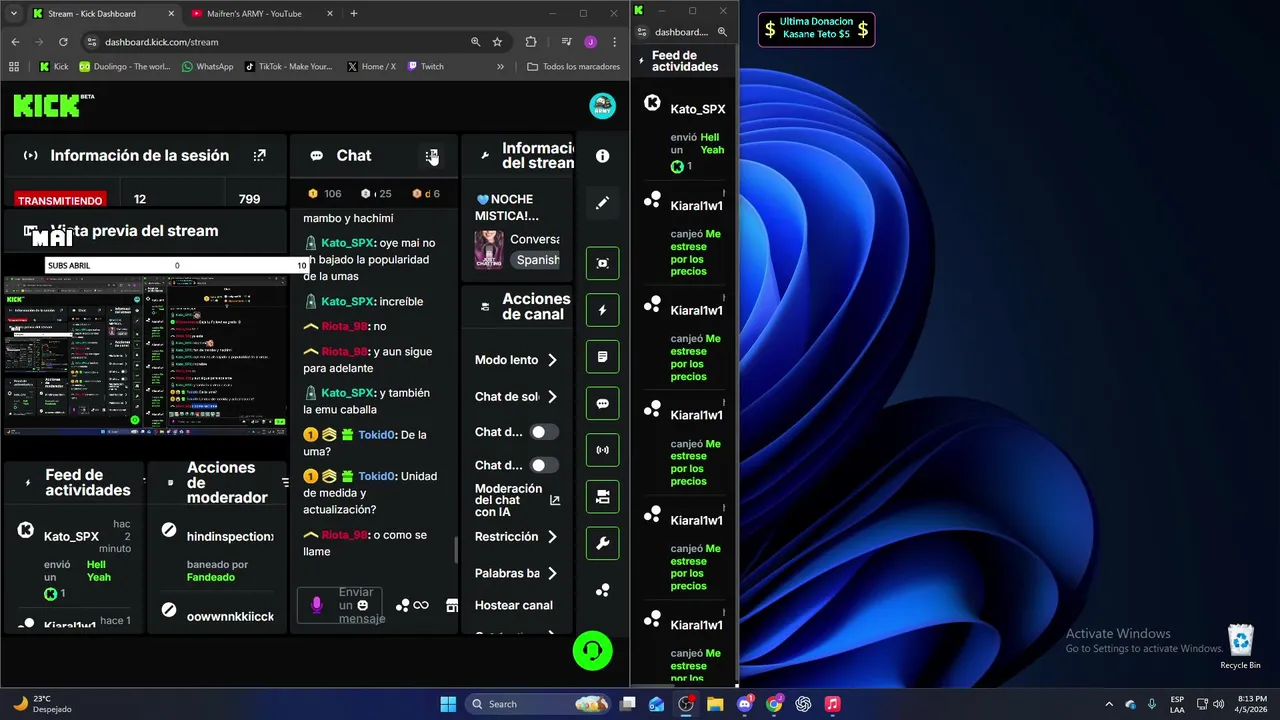The image size is (1280, 720).
Task: Open Discord from the taskbar
Action: 745,704
